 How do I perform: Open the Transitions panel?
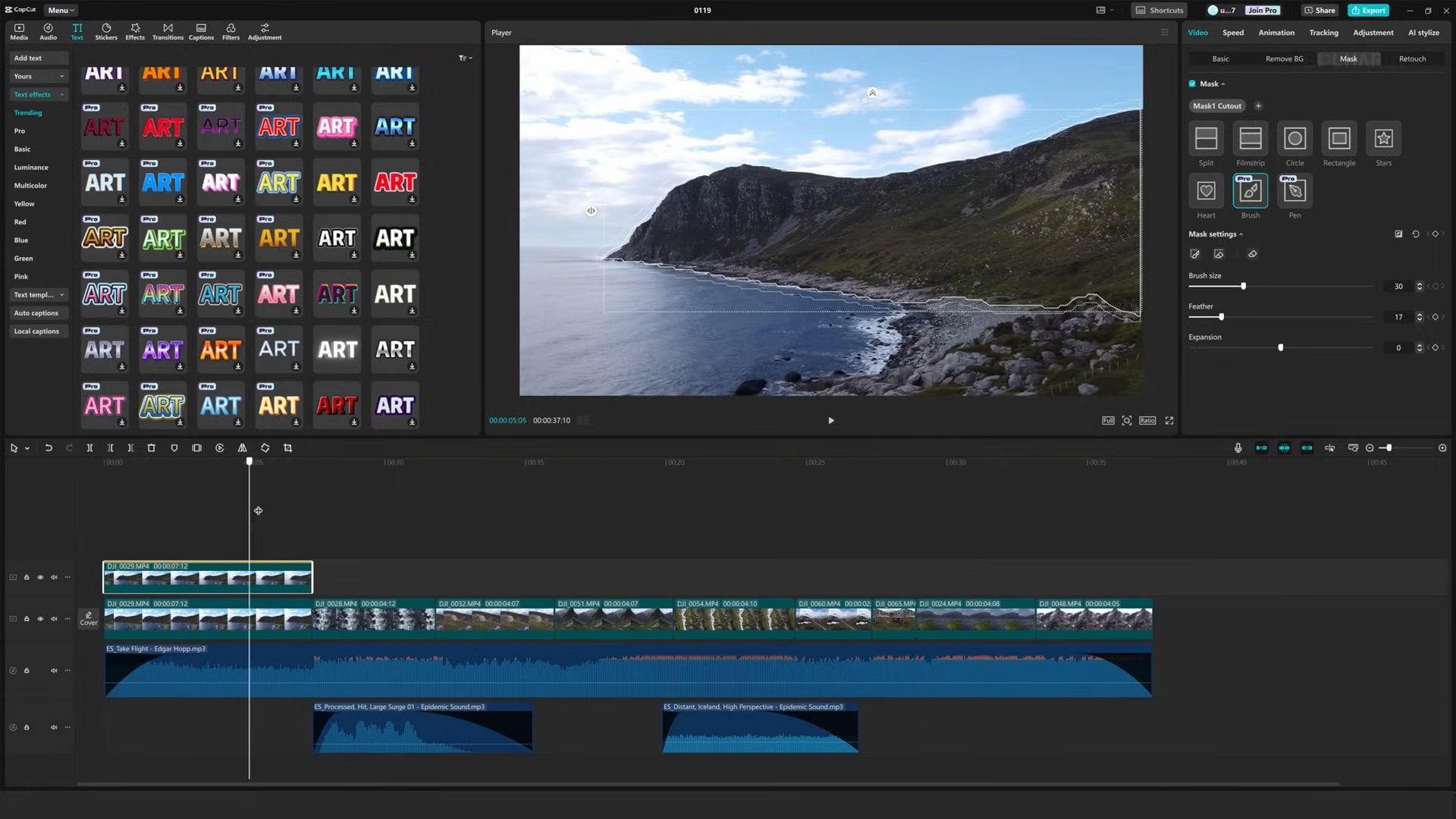[168, 31]
